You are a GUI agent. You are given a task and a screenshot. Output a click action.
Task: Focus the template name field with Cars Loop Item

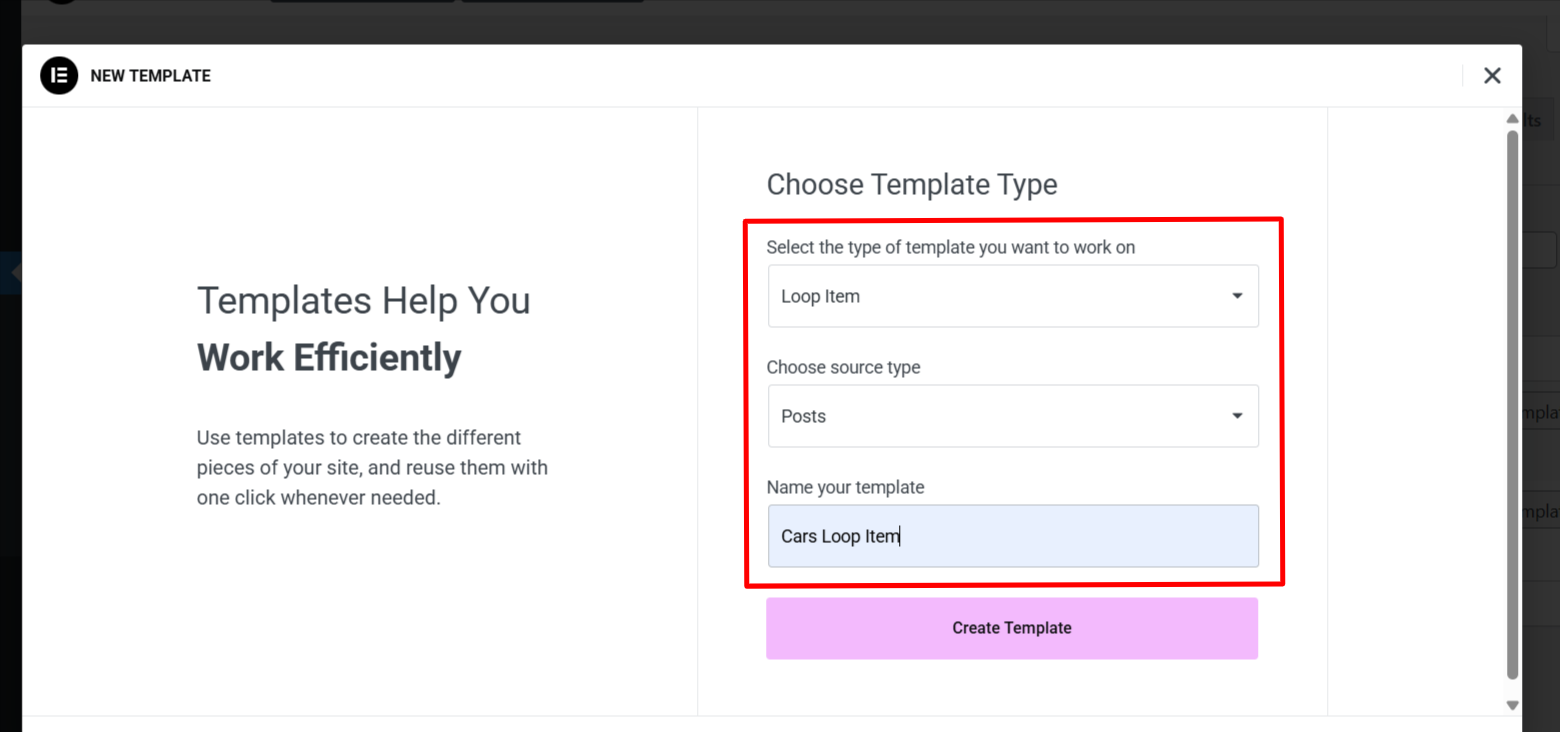(1012, 536)
